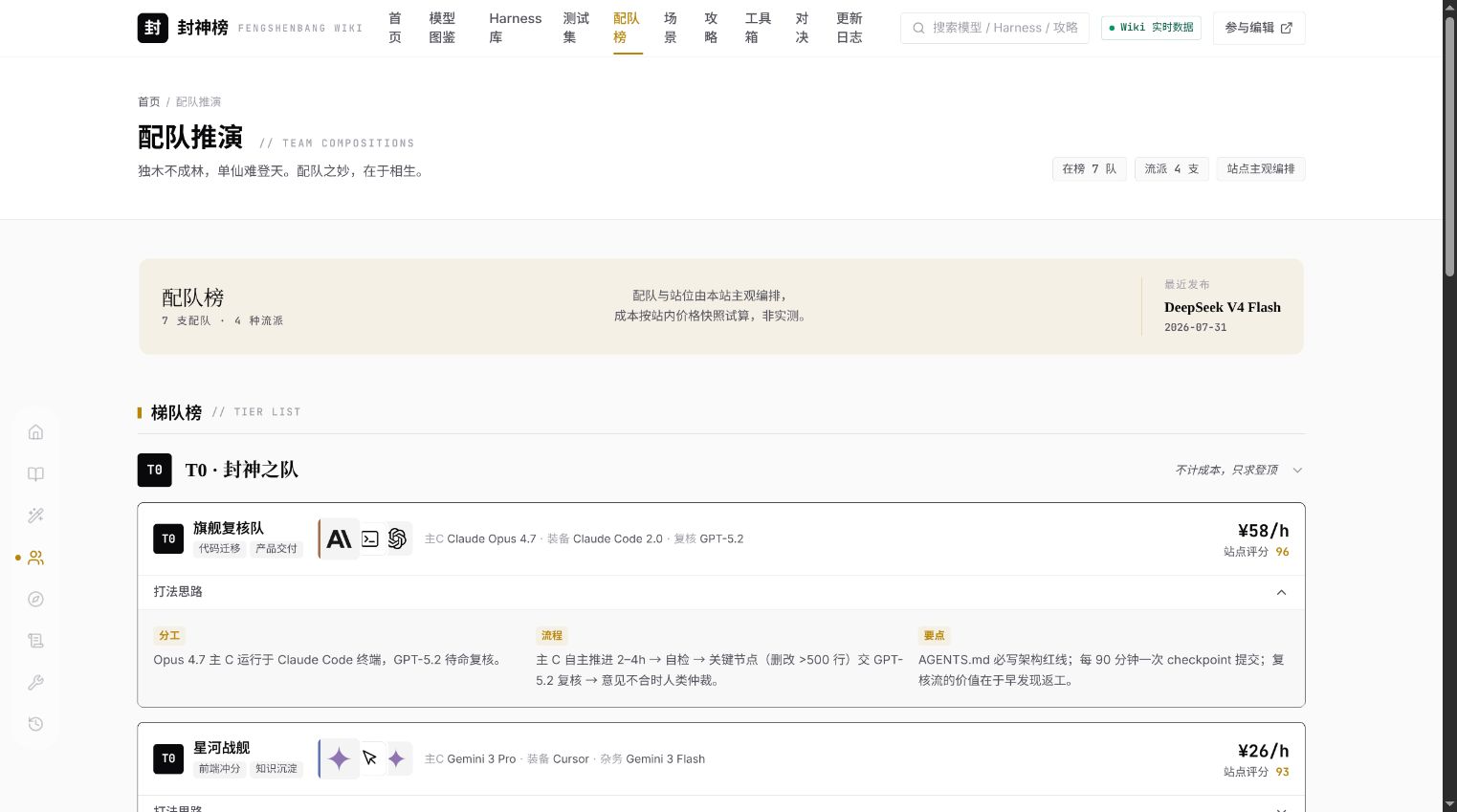Open the history clock sidebar icon
The image size is (1457, 812).
click(x=35, y=724)
